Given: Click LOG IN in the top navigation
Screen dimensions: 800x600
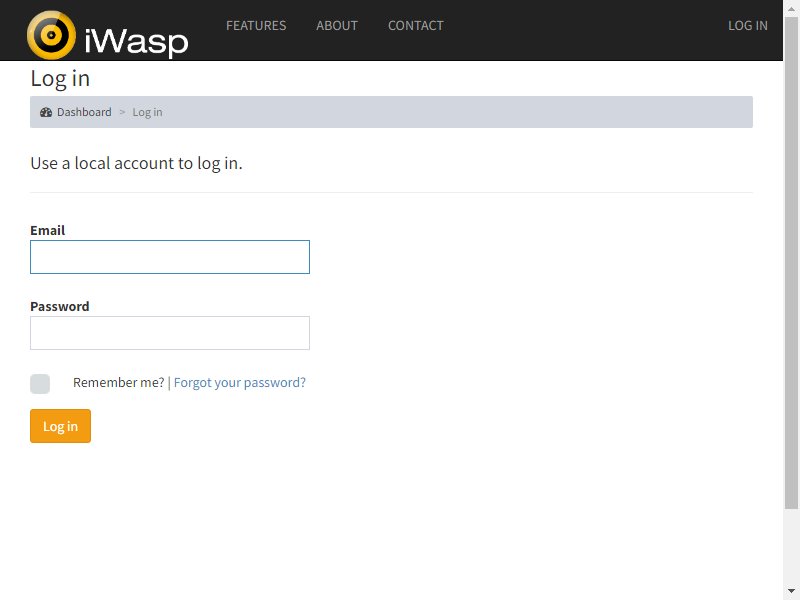Looking at the screenshot, I should [x=747, y=26].
